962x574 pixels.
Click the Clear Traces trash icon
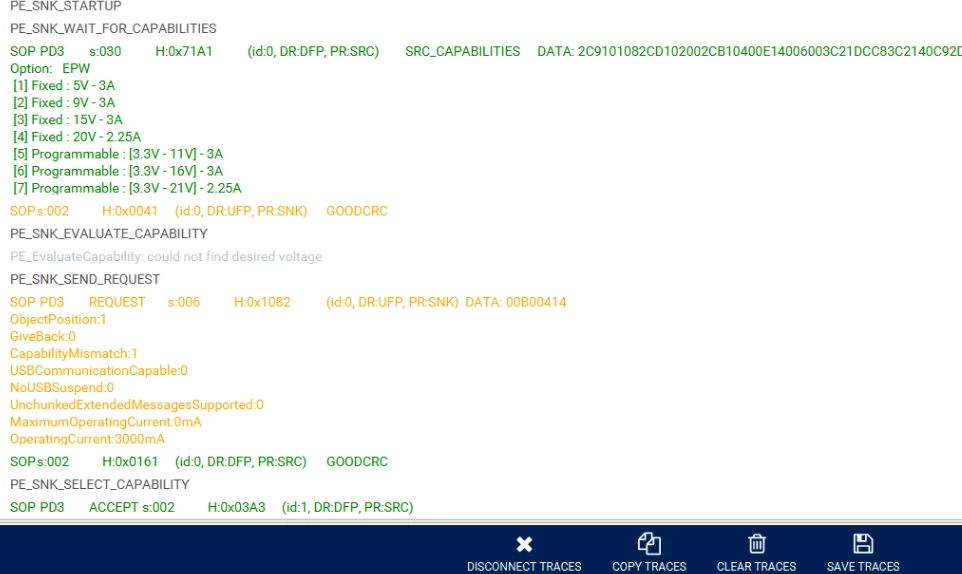(x=756, y=543)
